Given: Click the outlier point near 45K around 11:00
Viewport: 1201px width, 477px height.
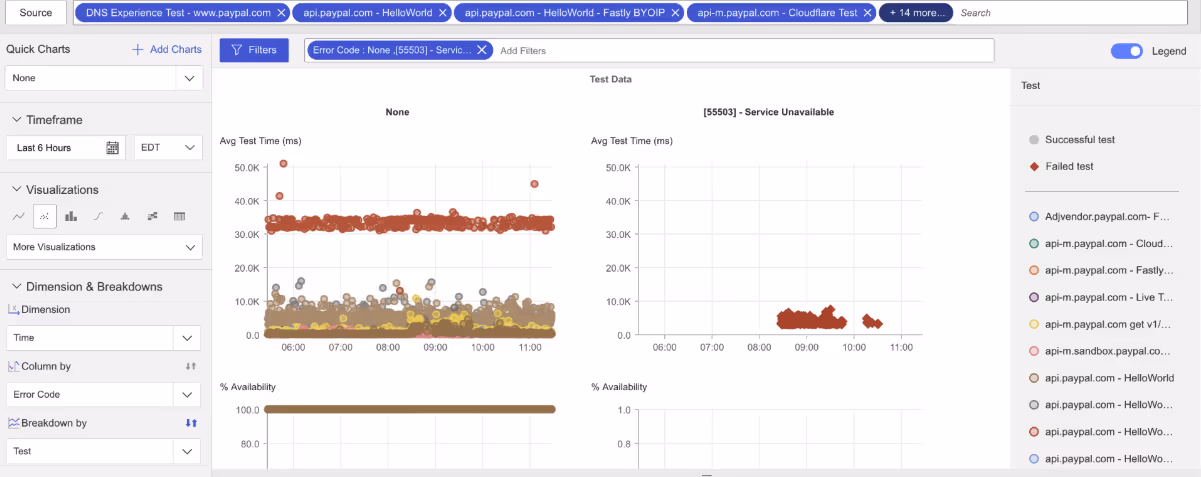Looking at the screenshot, I should coord(535,184).
